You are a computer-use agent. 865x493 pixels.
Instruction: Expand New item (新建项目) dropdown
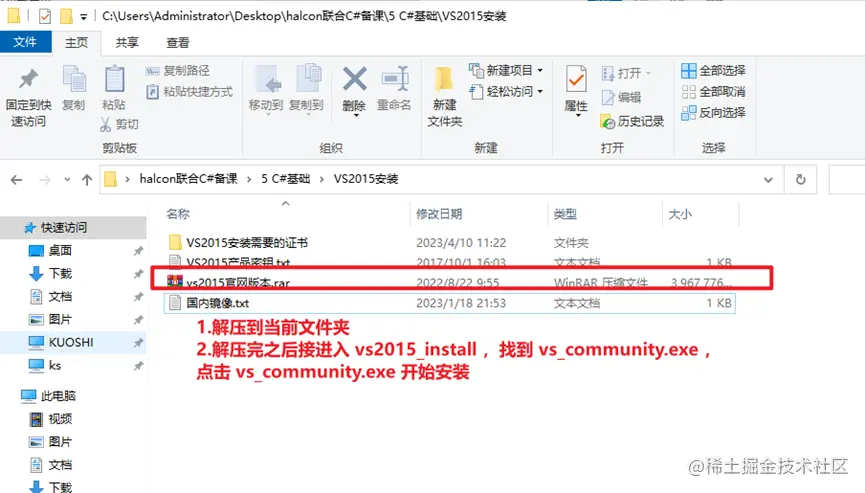coord(540,71)
